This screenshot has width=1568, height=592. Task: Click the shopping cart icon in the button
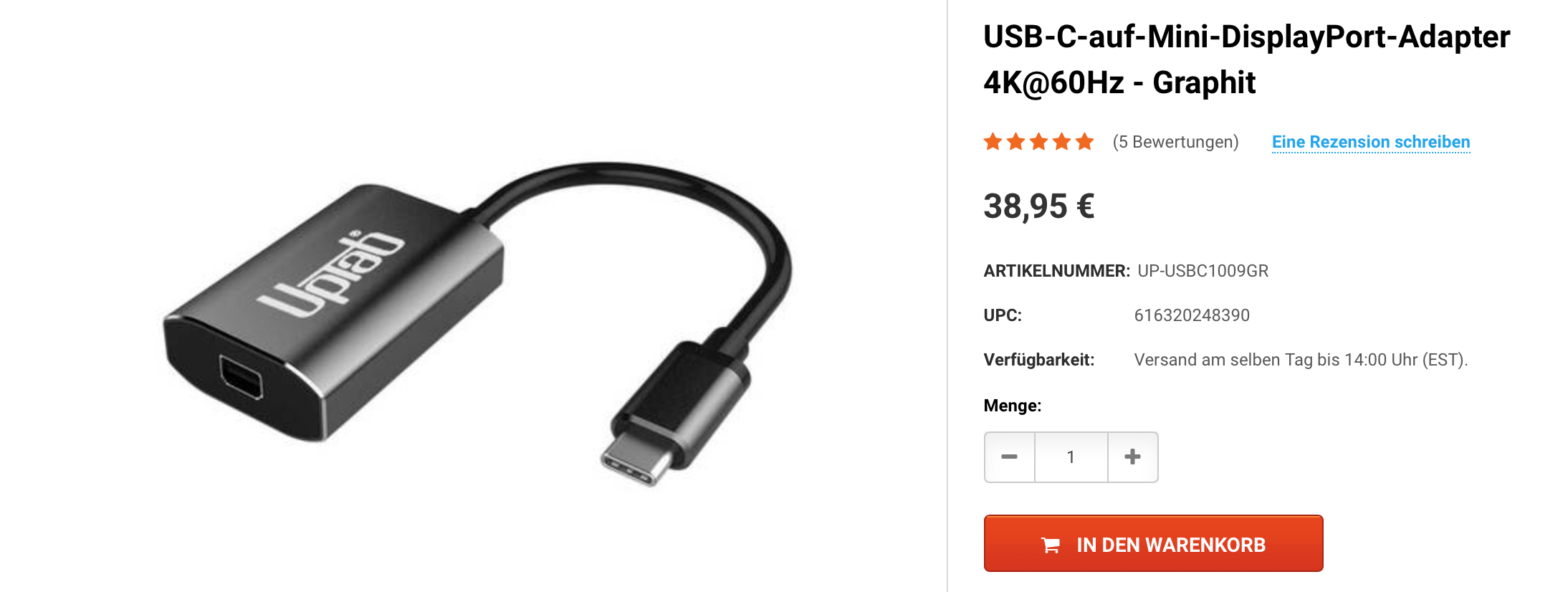pyautogui.click(x=1051, y=545)
